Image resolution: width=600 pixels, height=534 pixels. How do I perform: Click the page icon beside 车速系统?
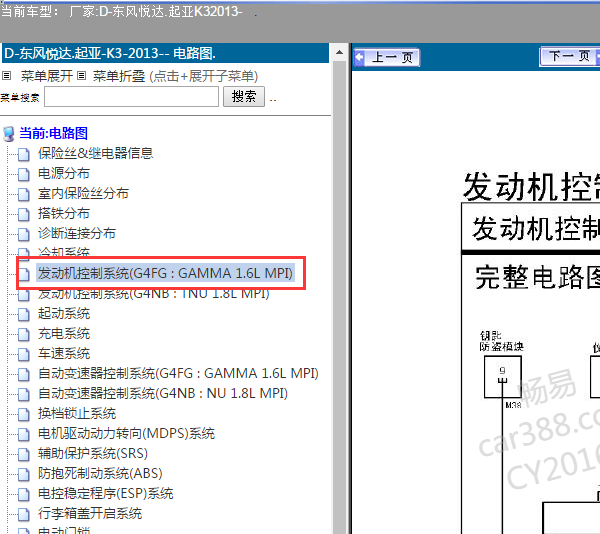(24, 354)
